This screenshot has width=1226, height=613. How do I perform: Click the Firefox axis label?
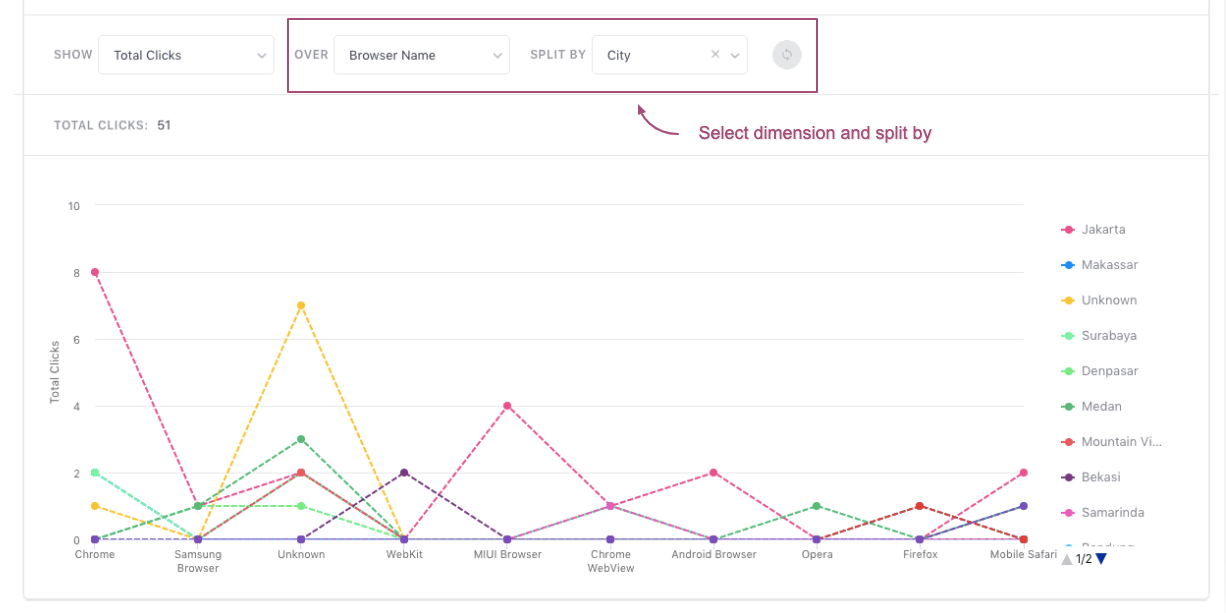920,554
